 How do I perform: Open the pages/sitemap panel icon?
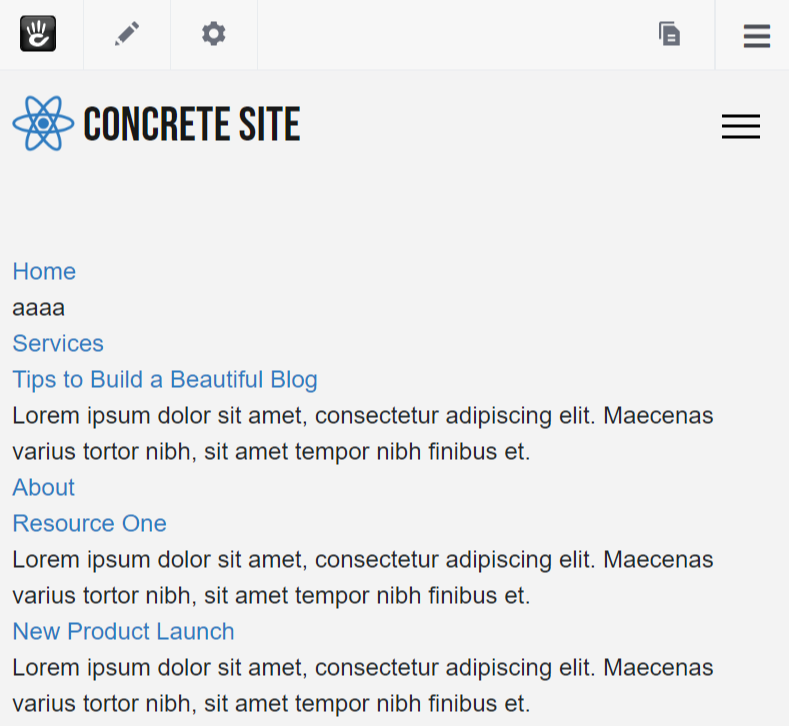pyautogui.click(x=670, y=34)
